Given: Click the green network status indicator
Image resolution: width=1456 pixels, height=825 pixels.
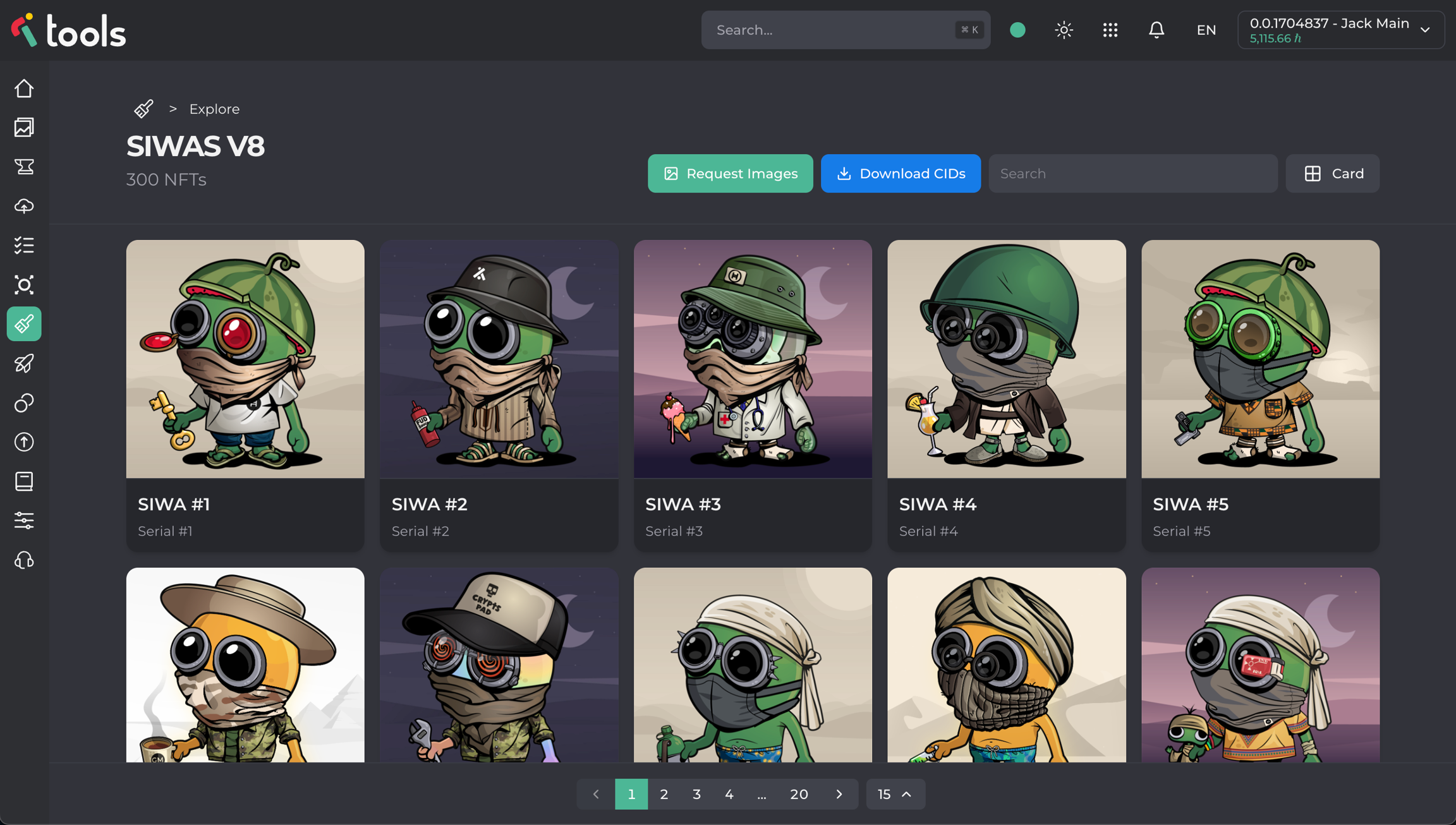Looking at the screenshot, I should pos(1017,30).
